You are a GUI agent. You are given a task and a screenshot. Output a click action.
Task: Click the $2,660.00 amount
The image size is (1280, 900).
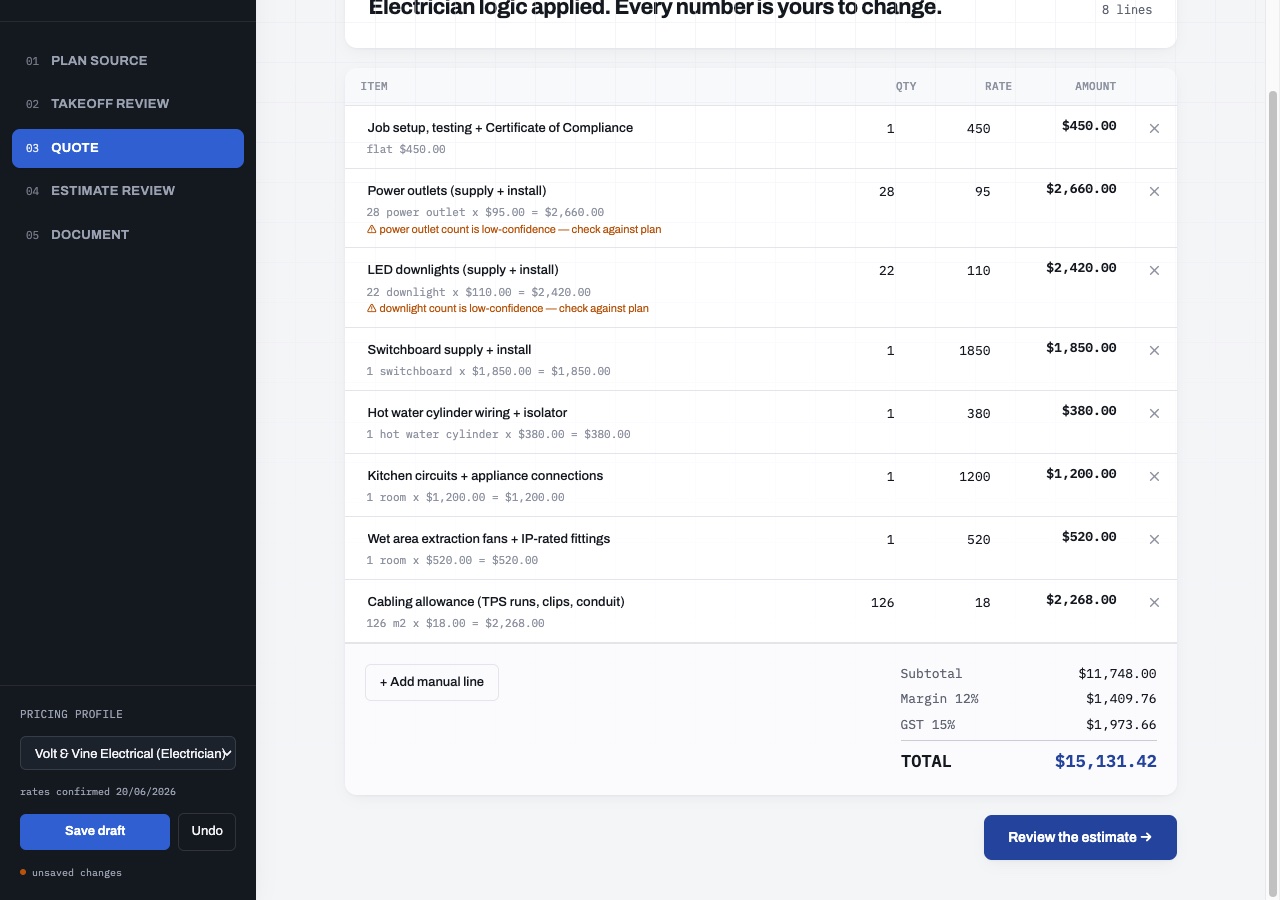pyautogui.click(x=1081, y=189)
